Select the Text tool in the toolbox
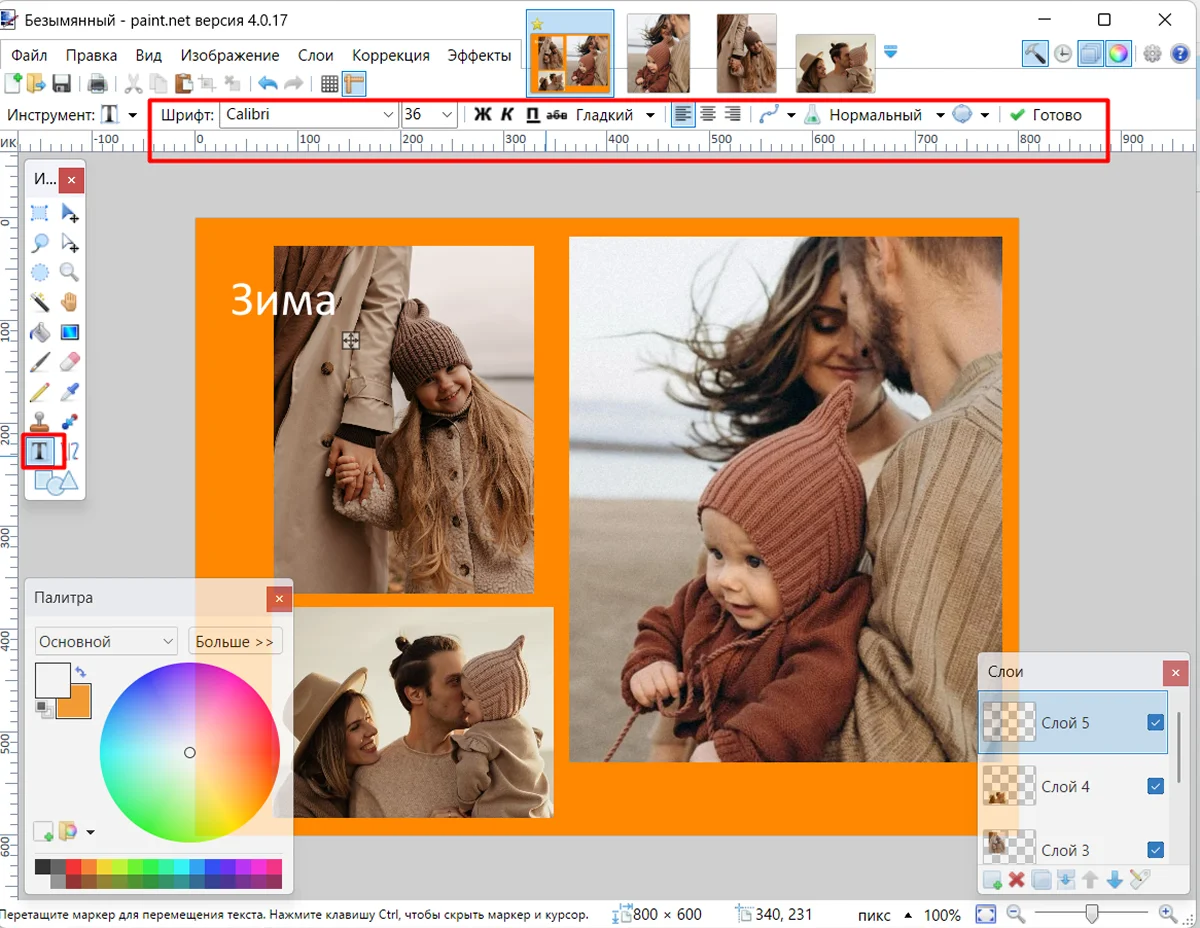This screenshot has height=928, width=1200. [41, 451]
